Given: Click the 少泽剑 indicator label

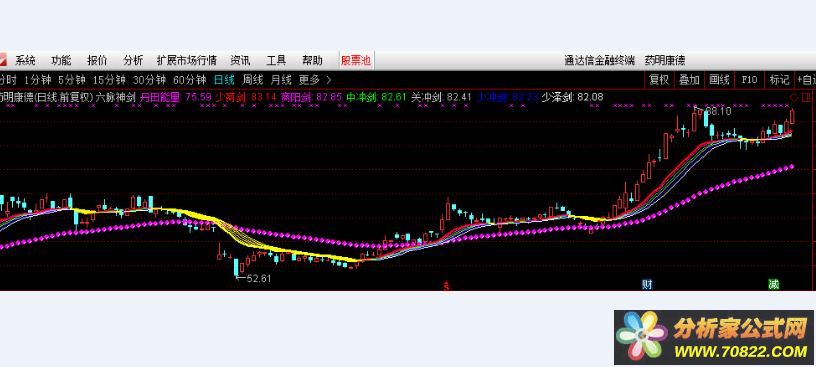Looking at the screenshot, I should [557, 97].
